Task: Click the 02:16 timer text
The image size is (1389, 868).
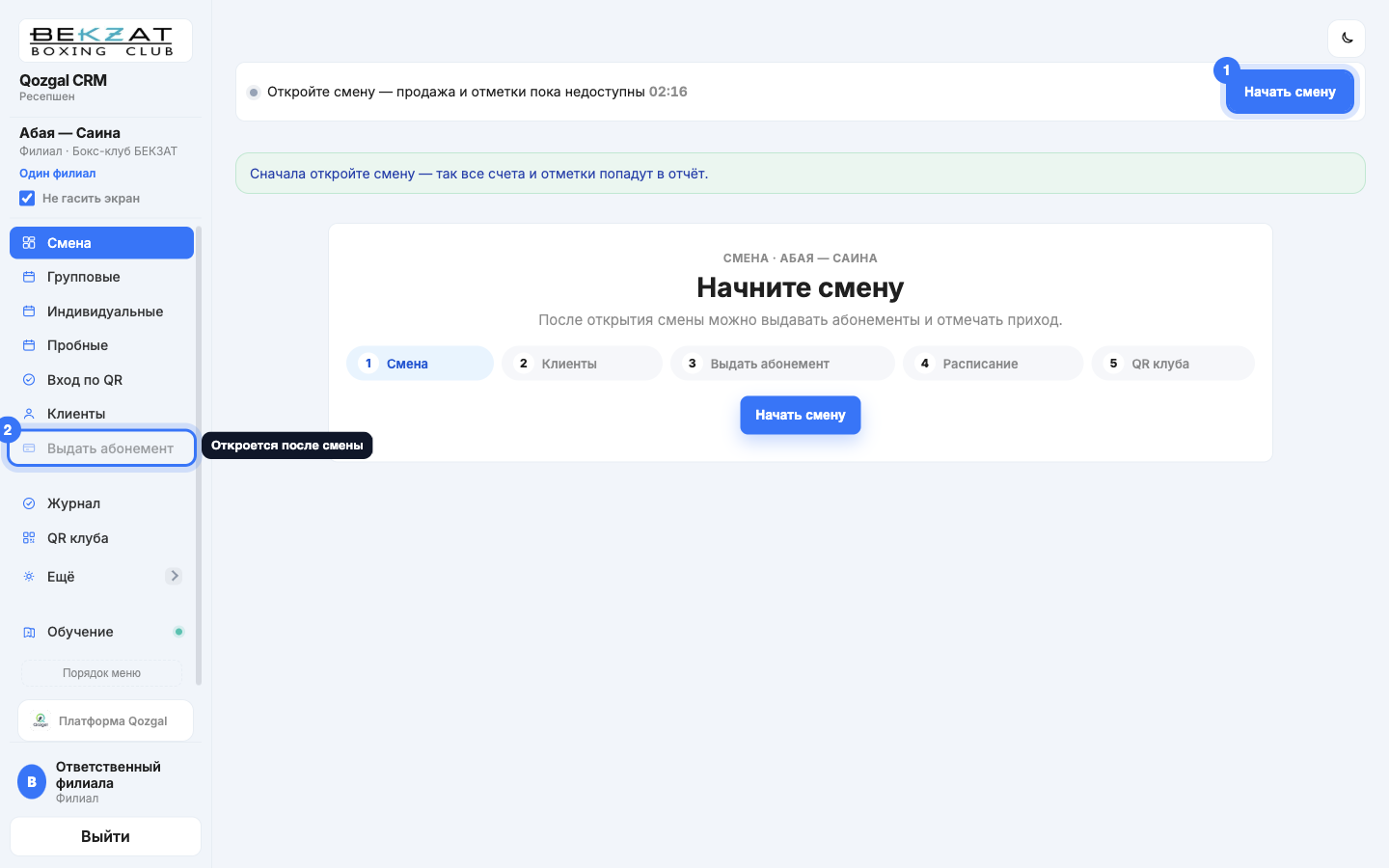Action: (x=668, y=92)
